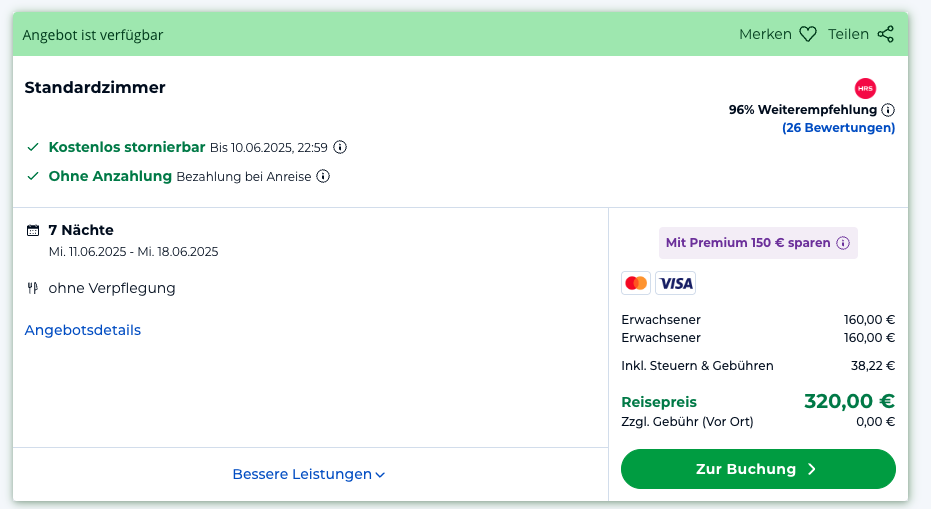Click the Merken save label
This screenshot has width=931, height=509.
pos(765,34)
